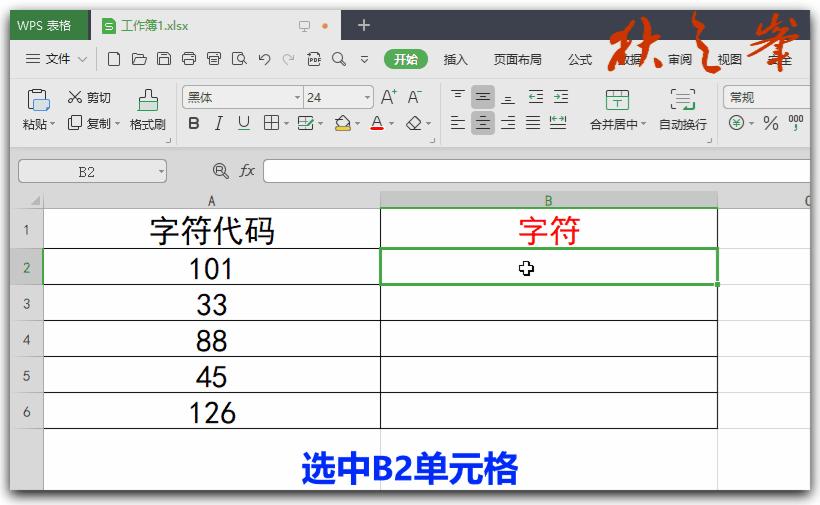Click the Borders grid icon
Image resolution: width=820 pixels, height=505 pixels.
point(271,123)
